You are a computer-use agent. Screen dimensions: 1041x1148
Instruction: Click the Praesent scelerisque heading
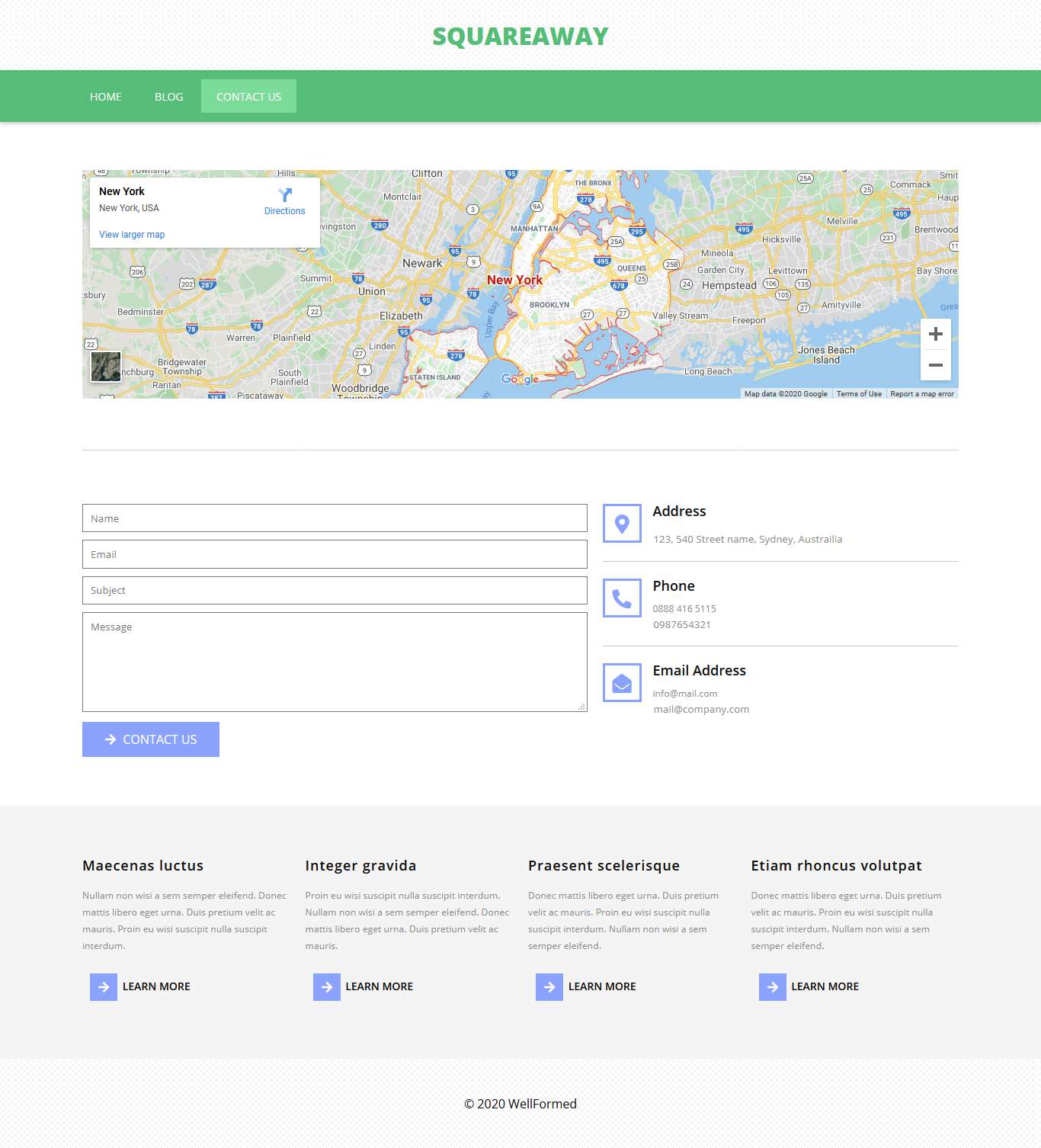604,866
